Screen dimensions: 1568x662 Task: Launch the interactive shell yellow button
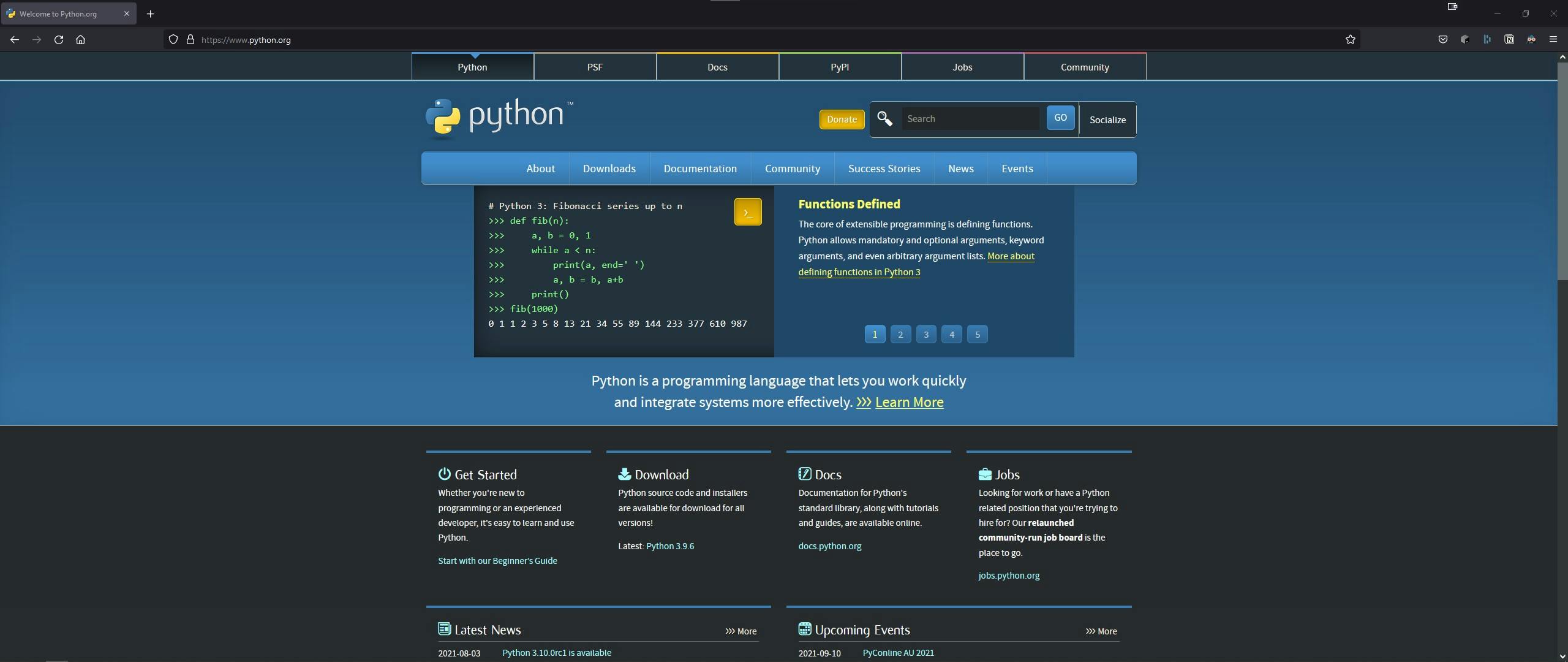[x=748, y=212]
